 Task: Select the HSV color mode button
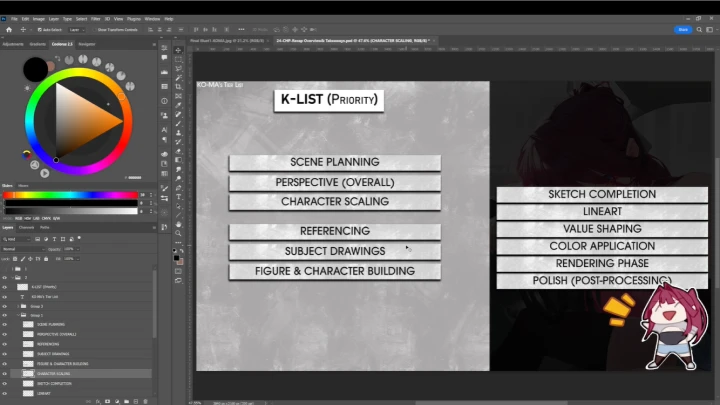[27, 219]
